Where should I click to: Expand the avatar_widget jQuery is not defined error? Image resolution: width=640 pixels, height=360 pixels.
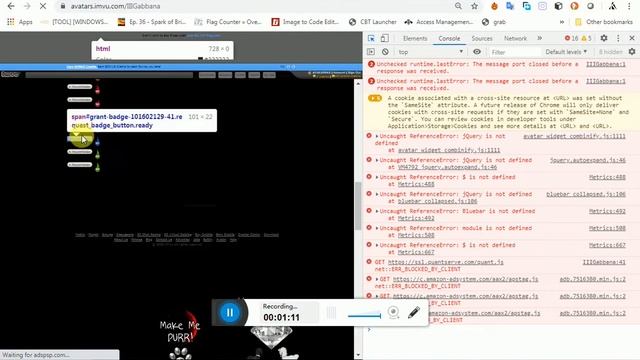point(377,136)
